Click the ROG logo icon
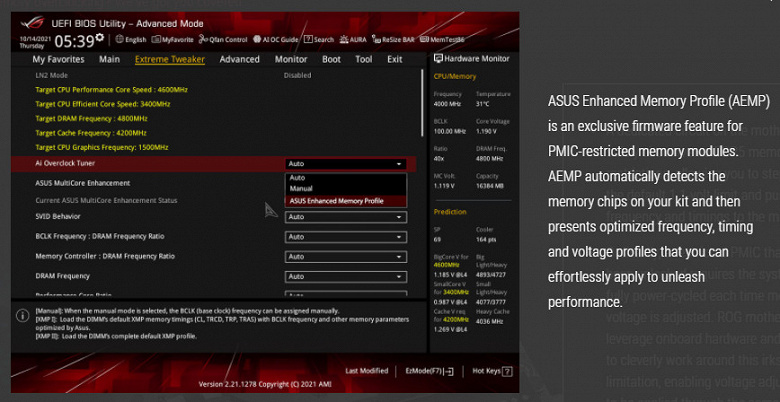 pyautogui.click(x=33, y=23)
